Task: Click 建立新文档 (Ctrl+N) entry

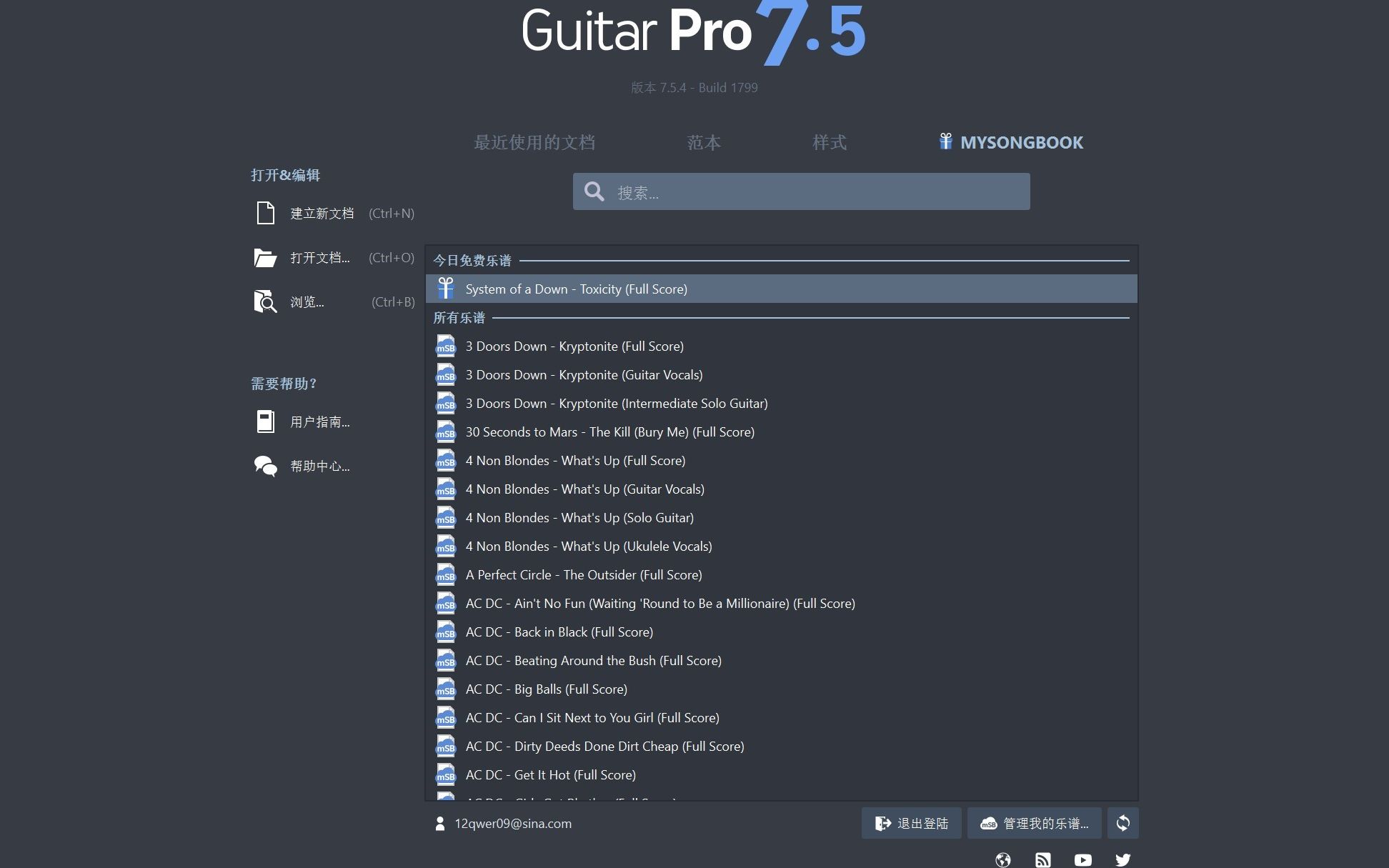Action: pos(334,213)
